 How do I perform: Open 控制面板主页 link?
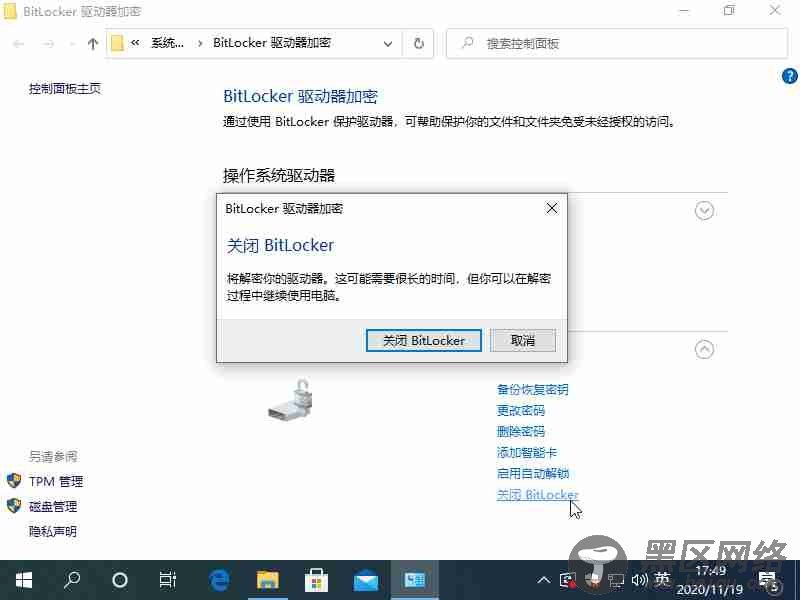(65, 89)
